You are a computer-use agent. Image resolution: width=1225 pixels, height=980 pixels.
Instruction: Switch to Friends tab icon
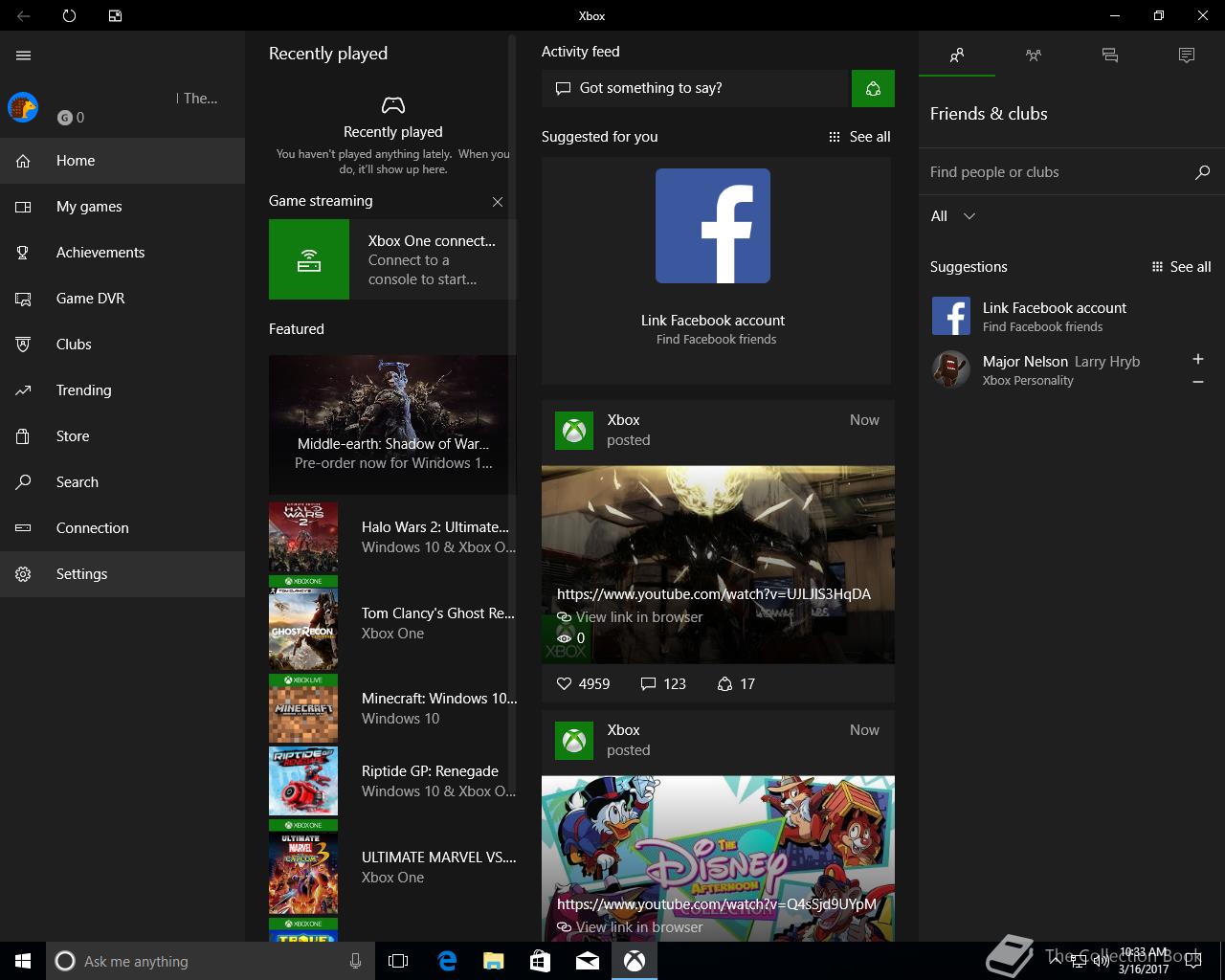click(x=957, y=56)
